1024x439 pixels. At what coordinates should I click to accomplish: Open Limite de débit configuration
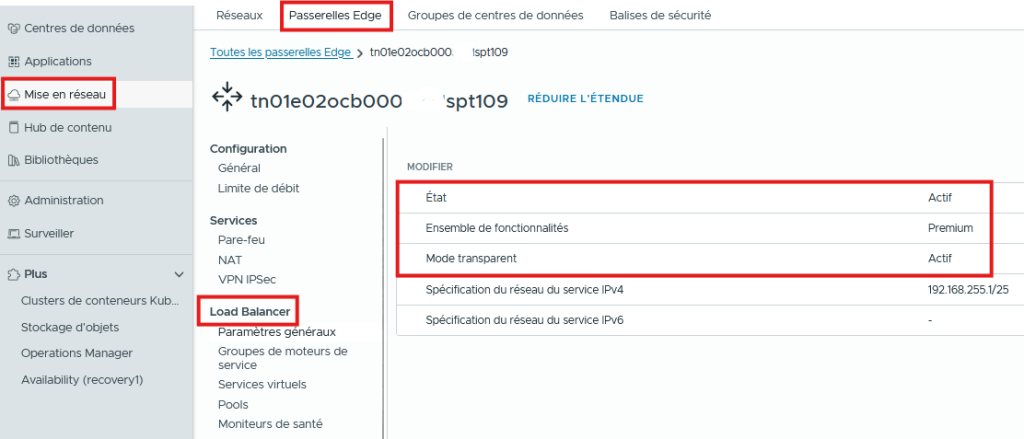[258, 188]
